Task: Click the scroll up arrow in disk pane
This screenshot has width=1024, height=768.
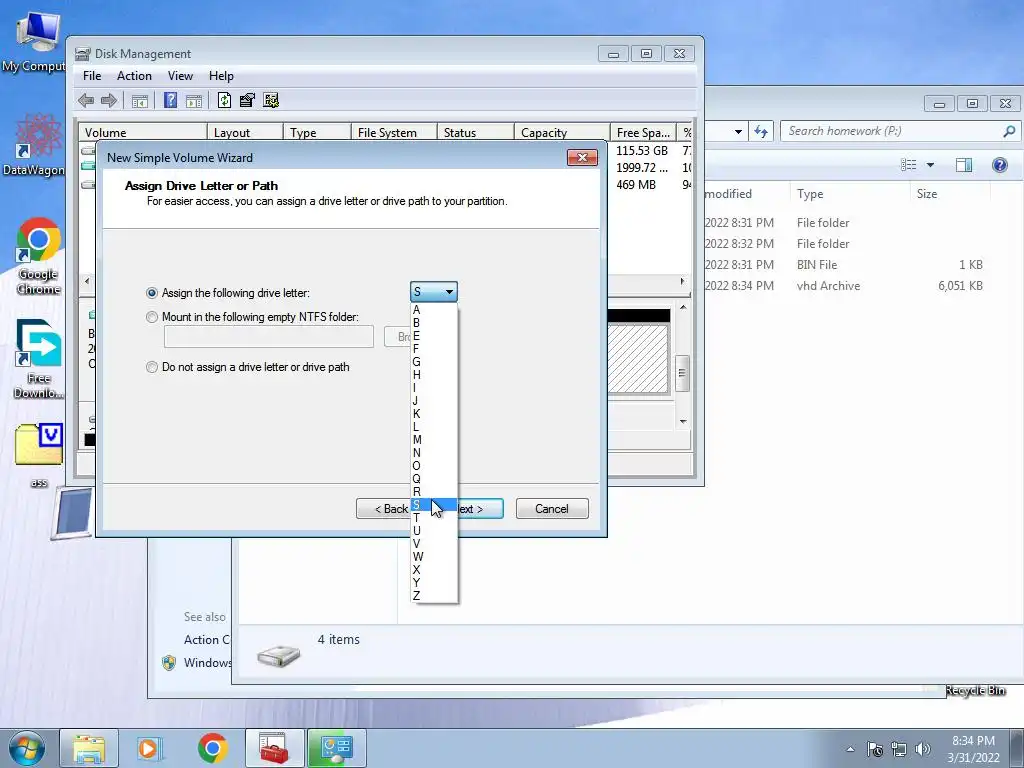Action: click(683, 308)
